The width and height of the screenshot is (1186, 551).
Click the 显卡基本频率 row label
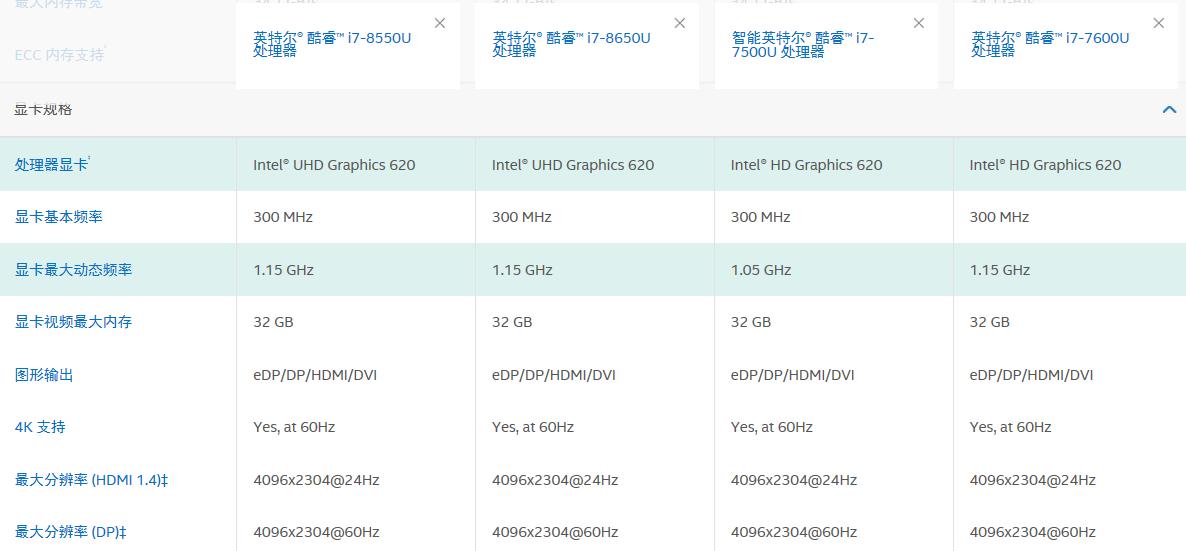point(58,217)
